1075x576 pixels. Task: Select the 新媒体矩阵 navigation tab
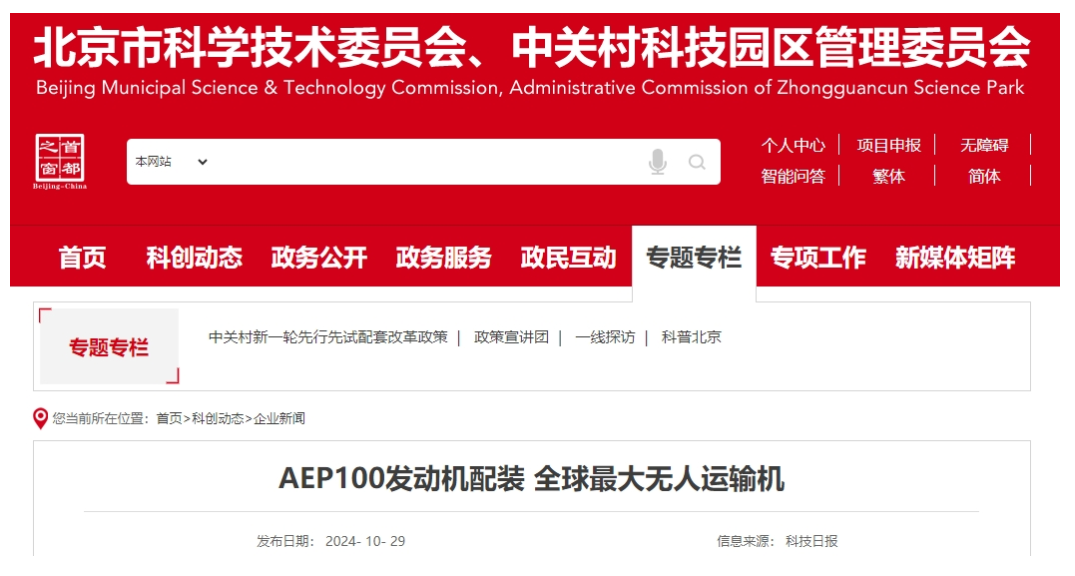pos(955,257)
